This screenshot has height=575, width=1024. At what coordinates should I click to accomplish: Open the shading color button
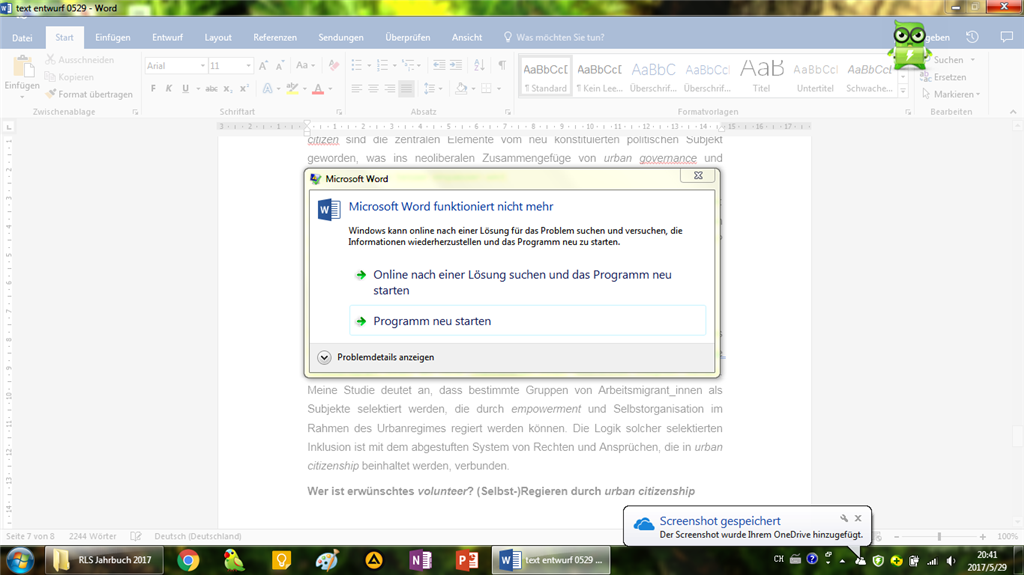click(461, 88)
